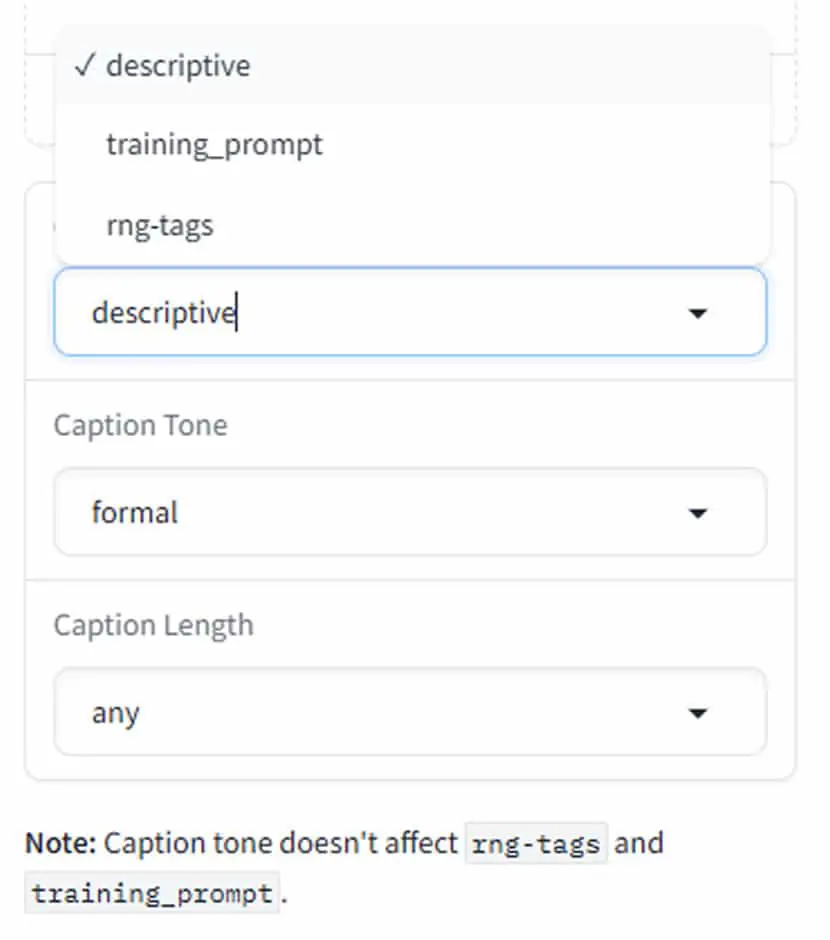Click the "Caption Length" label
Screen dimensions: 830x940
pos(153,626)
